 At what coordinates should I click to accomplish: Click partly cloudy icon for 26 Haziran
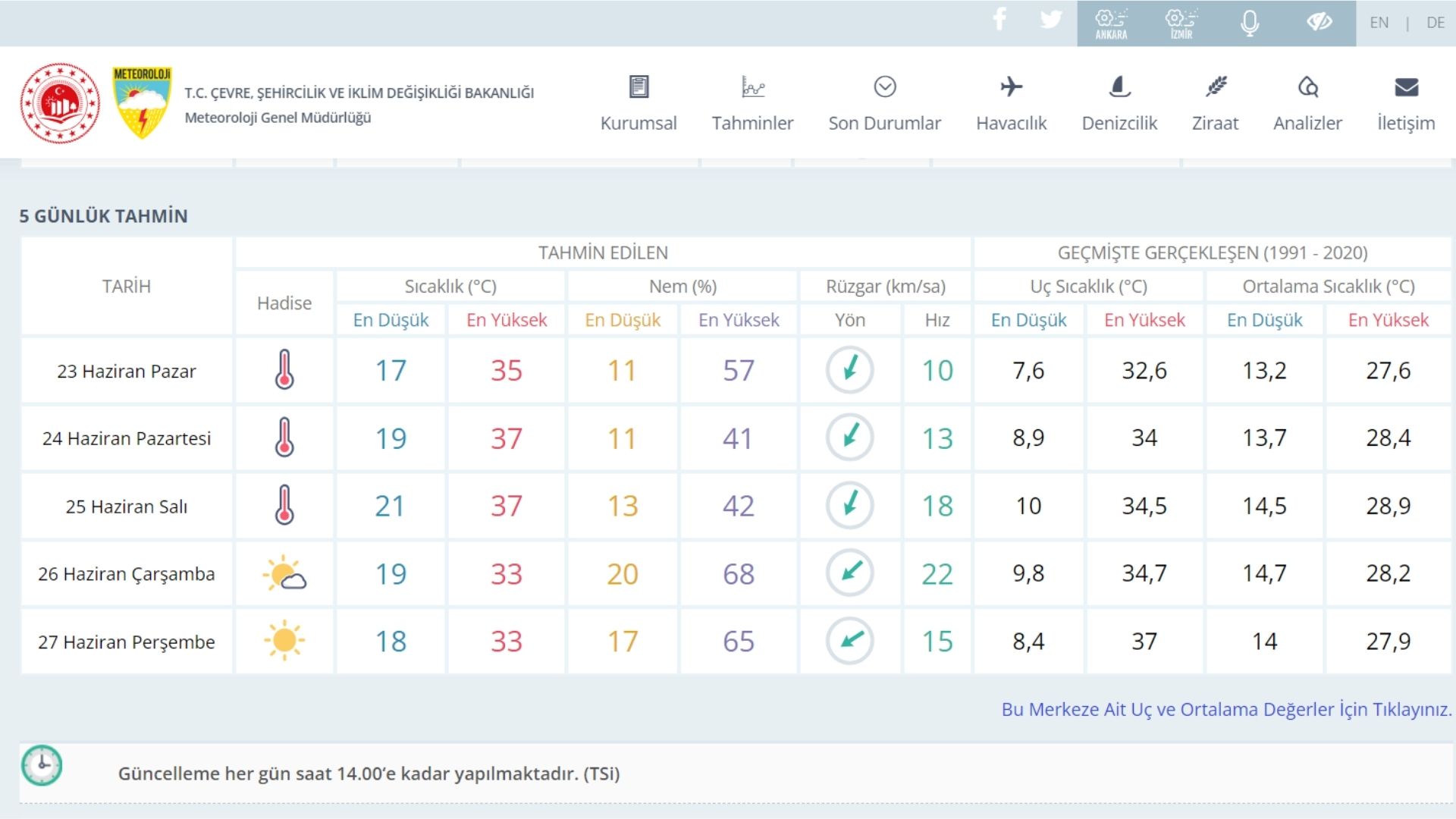(x=284, y=573)
